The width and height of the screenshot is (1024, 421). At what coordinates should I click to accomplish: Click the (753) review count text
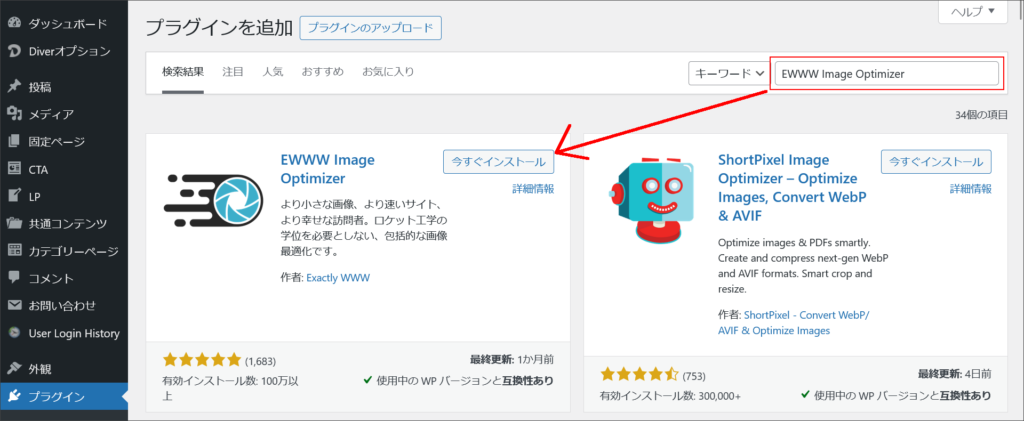pos(694,376)
